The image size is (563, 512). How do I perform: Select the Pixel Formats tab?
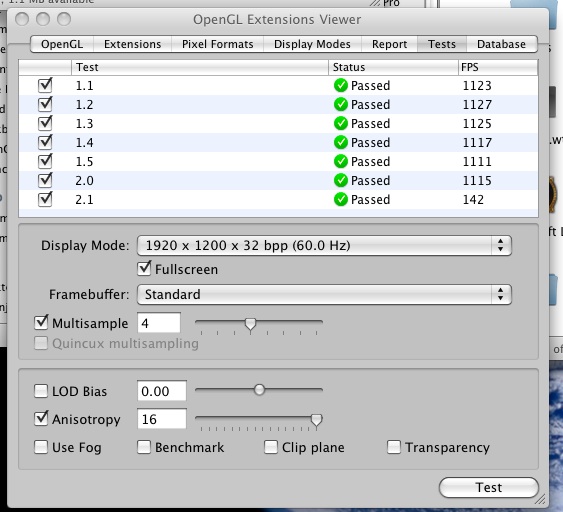(218, 44)
